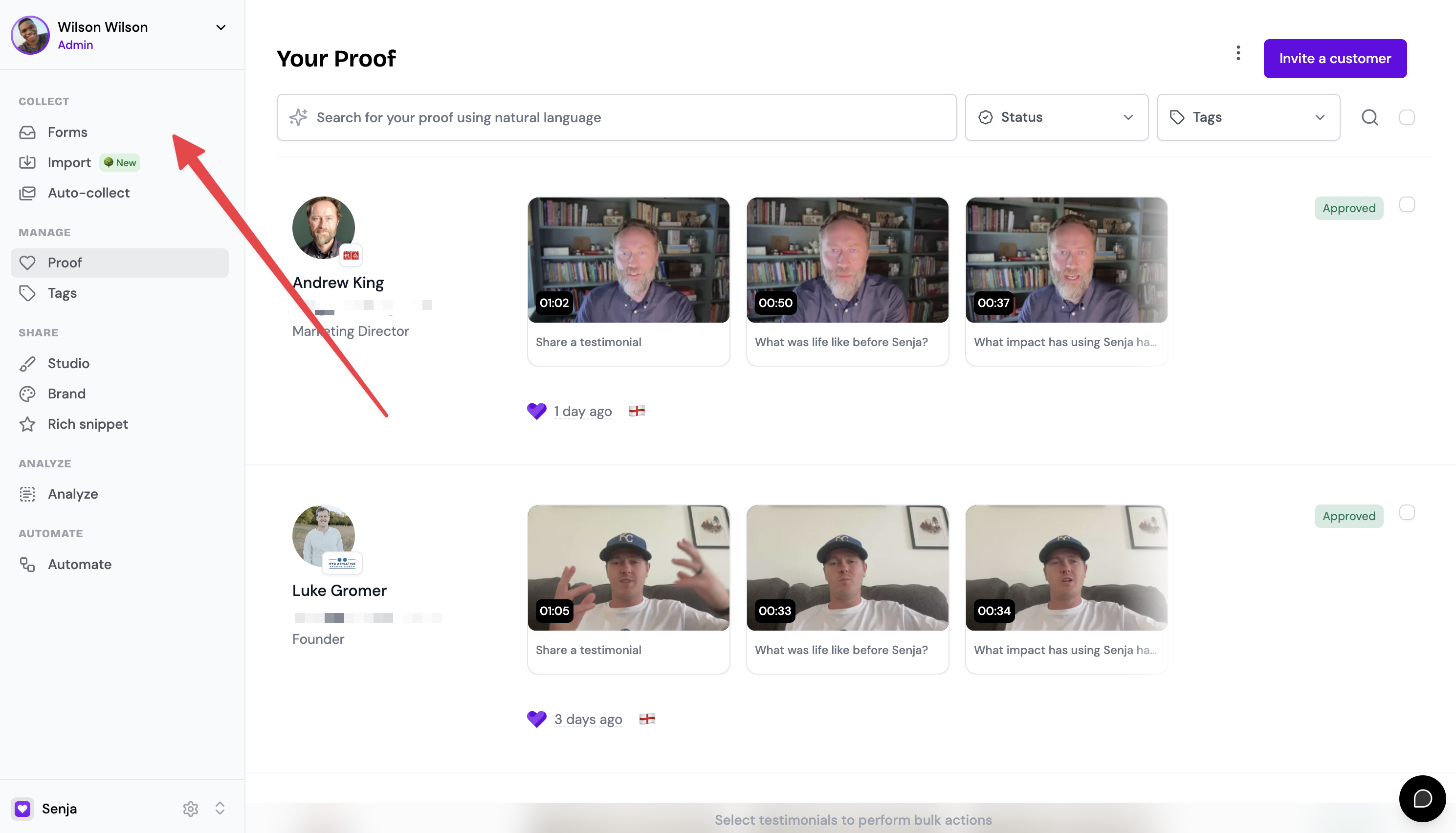The height and width of the screenshot is (833, 1456).
Task: Click Andrew King's profile photo
Action: click(323, 228)
